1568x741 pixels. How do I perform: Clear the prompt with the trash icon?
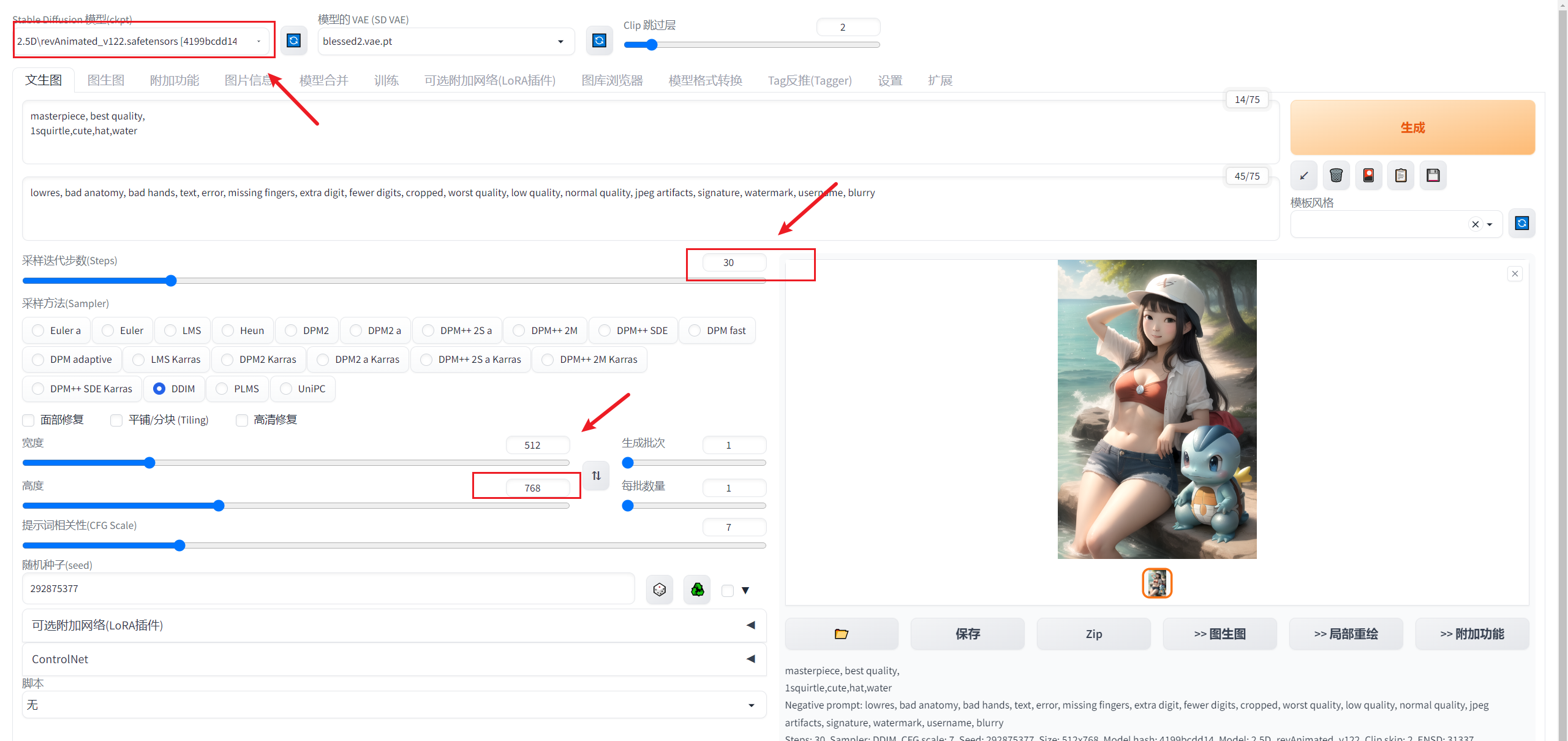tap(1336, 176)
